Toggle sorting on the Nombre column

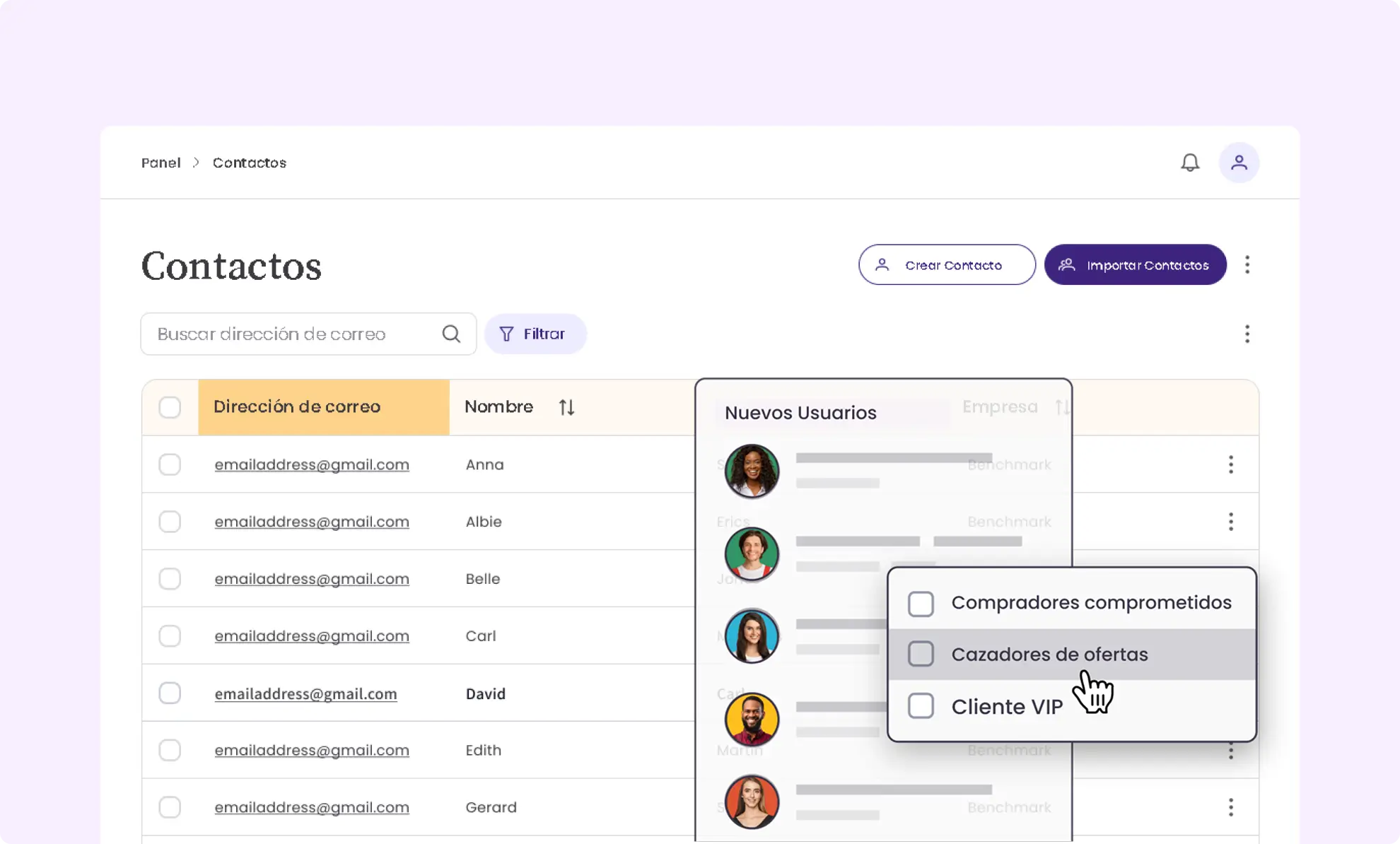click(x=566, y=406)
